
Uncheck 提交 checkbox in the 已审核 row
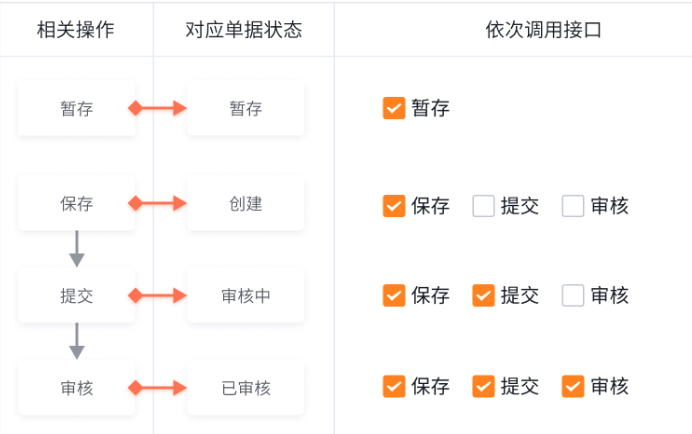tap(483, 386)
